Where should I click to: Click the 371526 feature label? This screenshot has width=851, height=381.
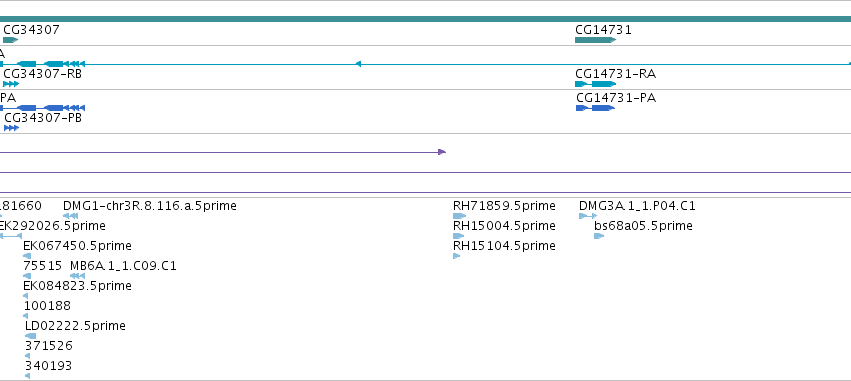coord(49,346)
